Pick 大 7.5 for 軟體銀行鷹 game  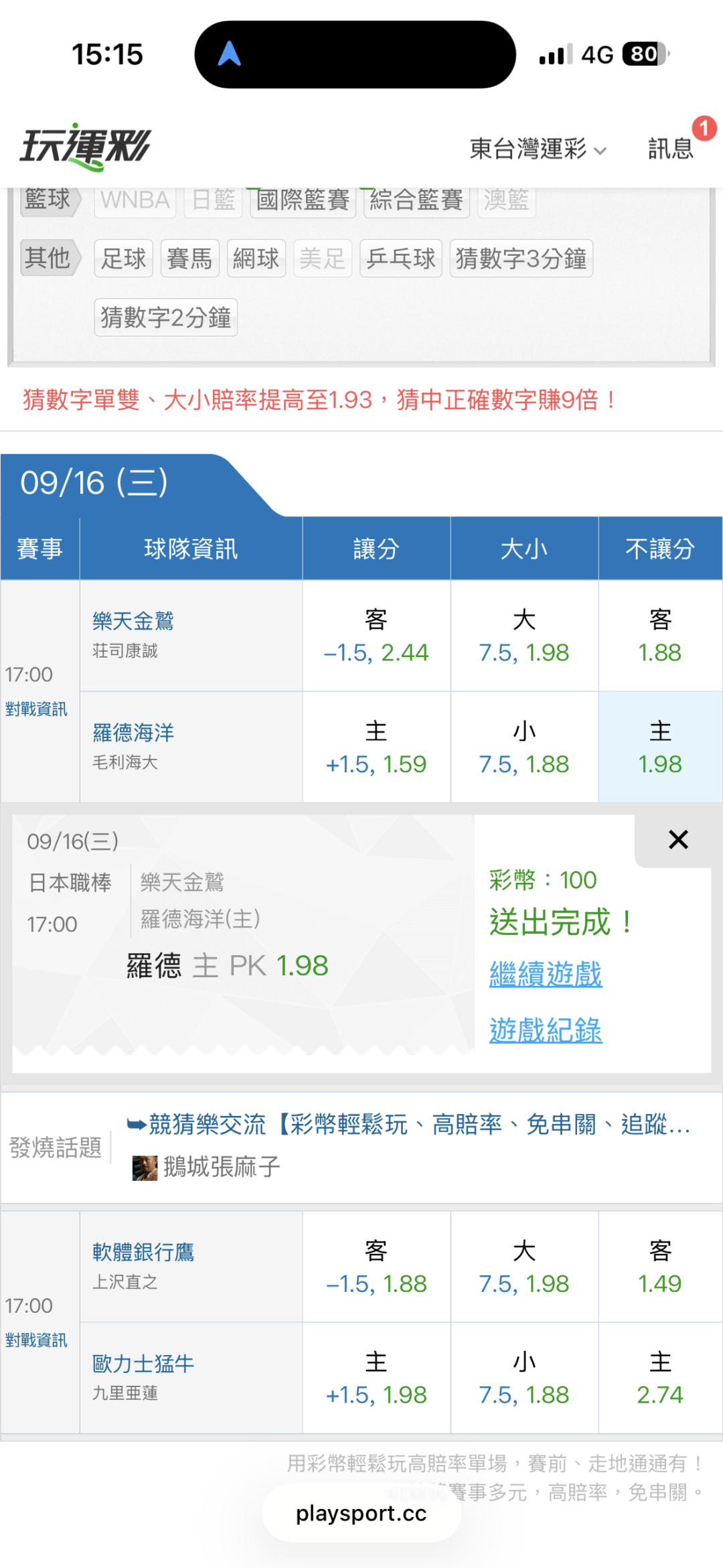[x=524, y=1267]
